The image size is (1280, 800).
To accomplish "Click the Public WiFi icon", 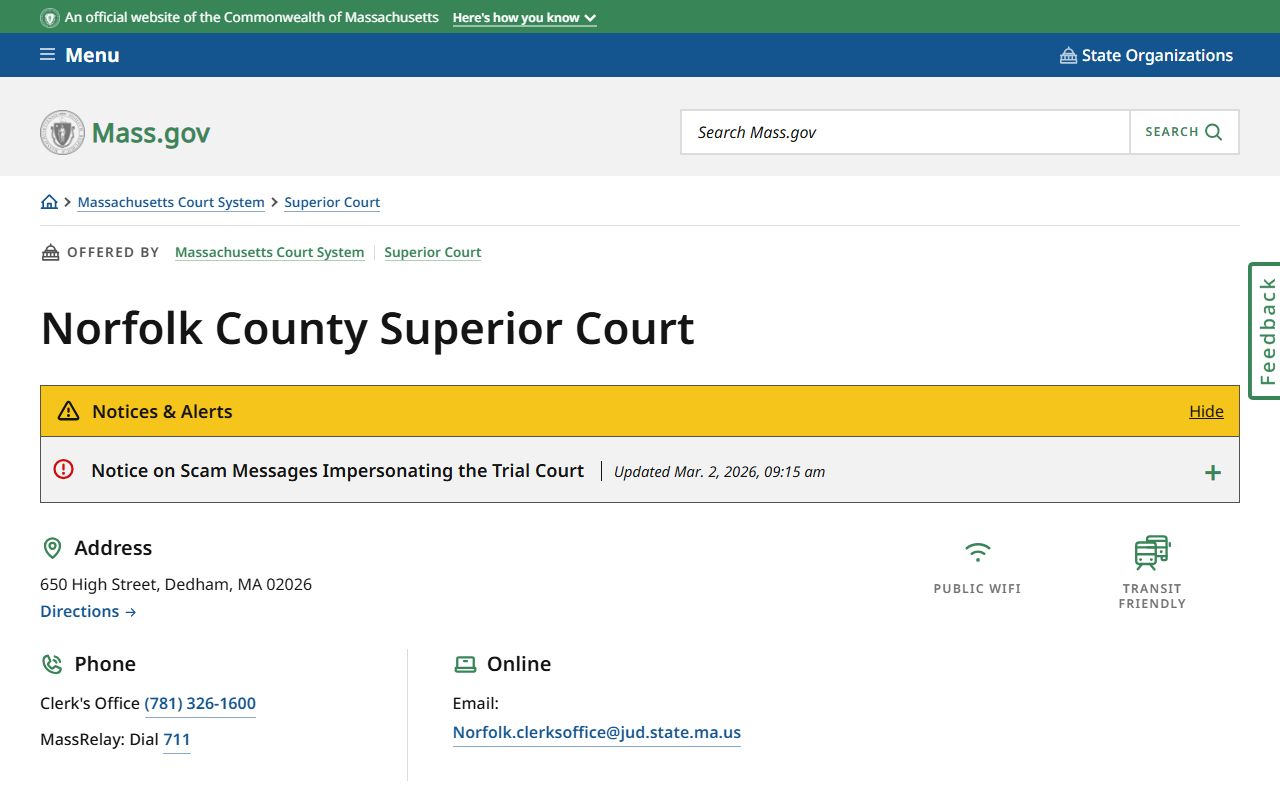I will pyautogui.click(x=977, y=552).
